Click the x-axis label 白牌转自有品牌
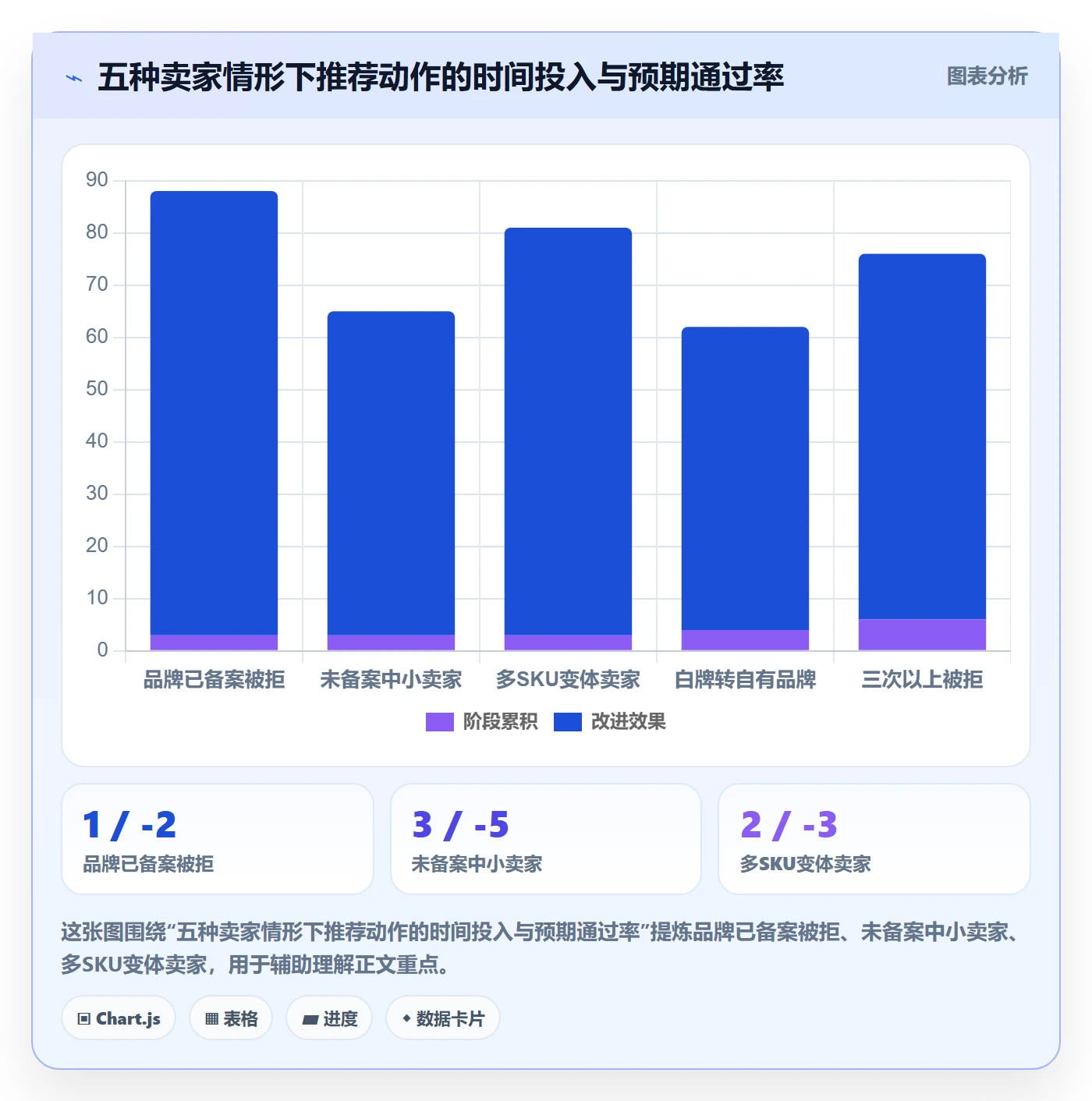Screen dimensions: 1092x1101 click(x=745, y=680)
